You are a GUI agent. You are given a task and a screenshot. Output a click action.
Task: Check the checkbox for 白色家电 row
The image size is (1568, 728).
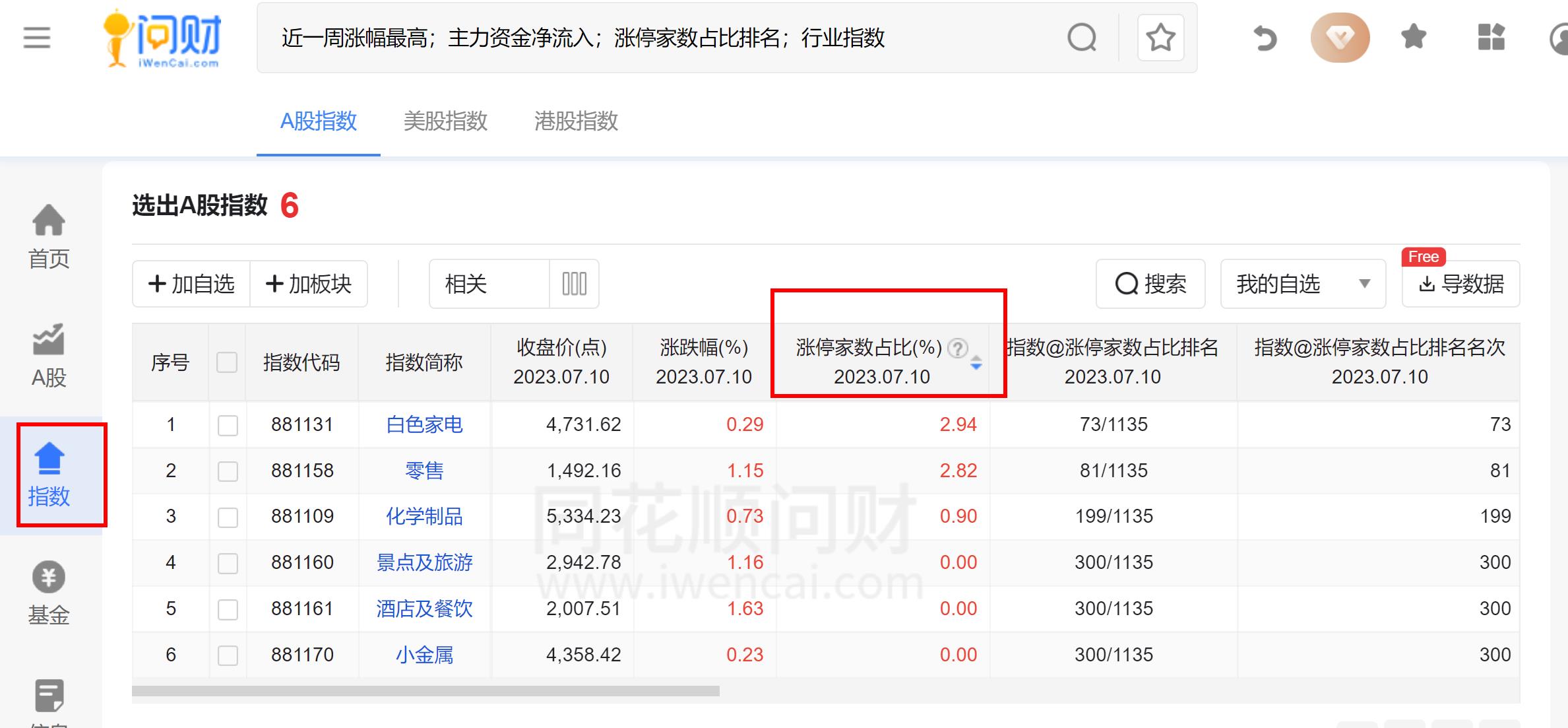pyautogui.click(x=228, y=424)
